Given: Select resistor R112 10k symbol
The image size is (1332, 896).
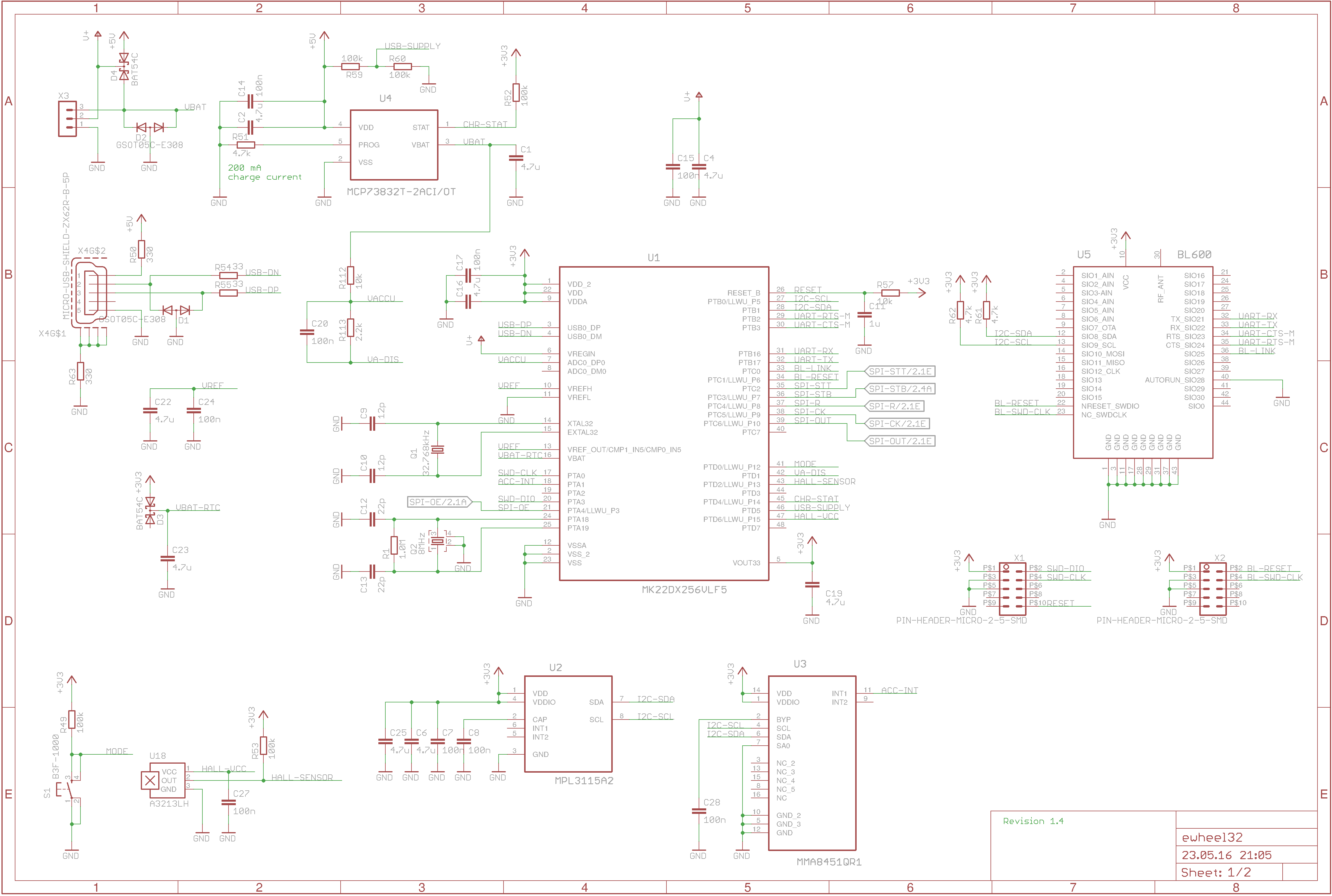Looking at the screenshot, I should click(x=351, y=275).
